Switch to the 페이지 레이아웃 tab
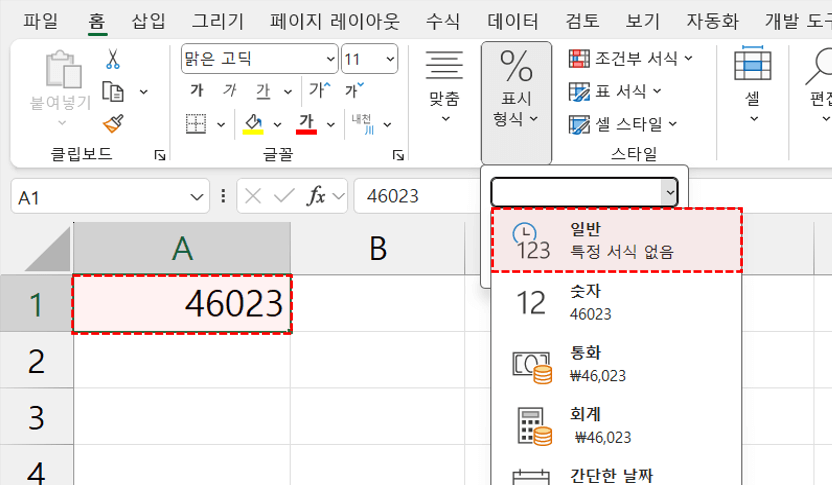The height and width of the screenshot is (485, 832). 334,21
